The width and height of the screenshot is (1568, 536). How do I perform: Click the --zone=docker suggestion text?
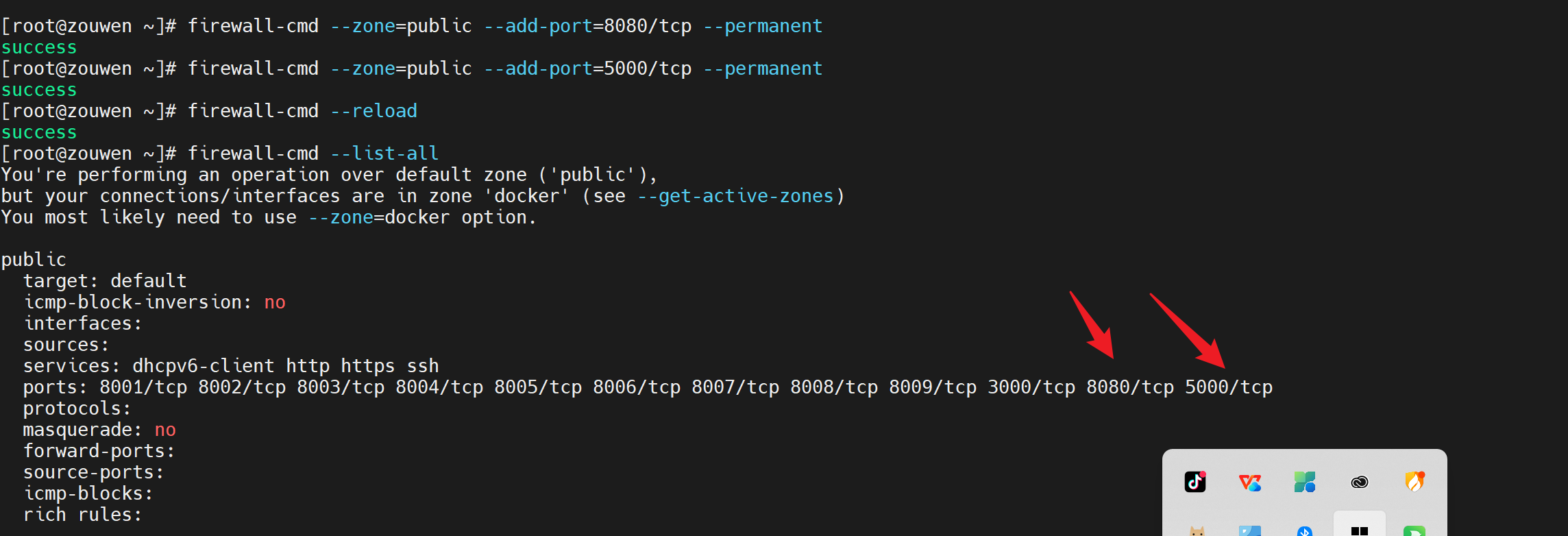(x=379, y=217)
